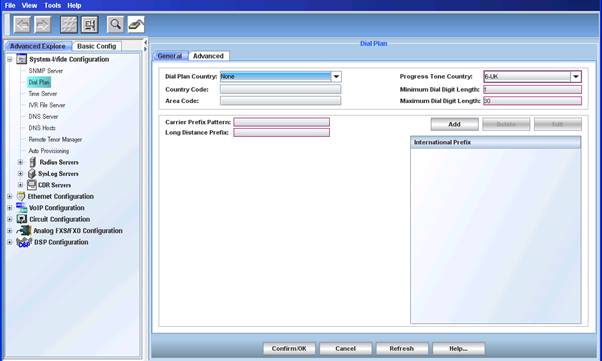Click the Maximum Dial Digit Length field
Screen dimensions: 602x361
(x=533, y=101)
